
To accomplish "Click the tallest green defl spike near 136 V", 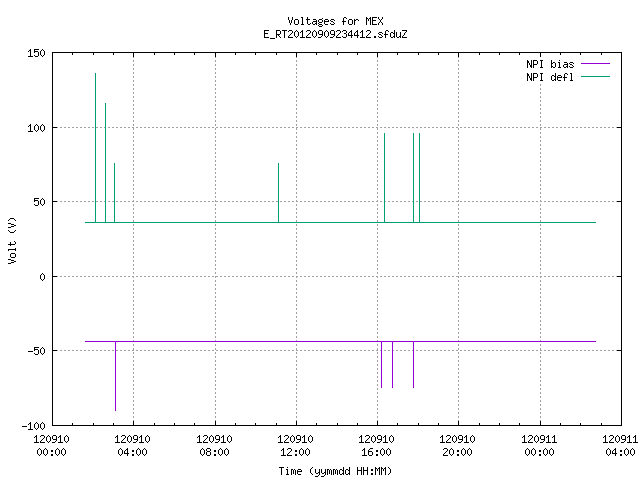I will (96, 148).
